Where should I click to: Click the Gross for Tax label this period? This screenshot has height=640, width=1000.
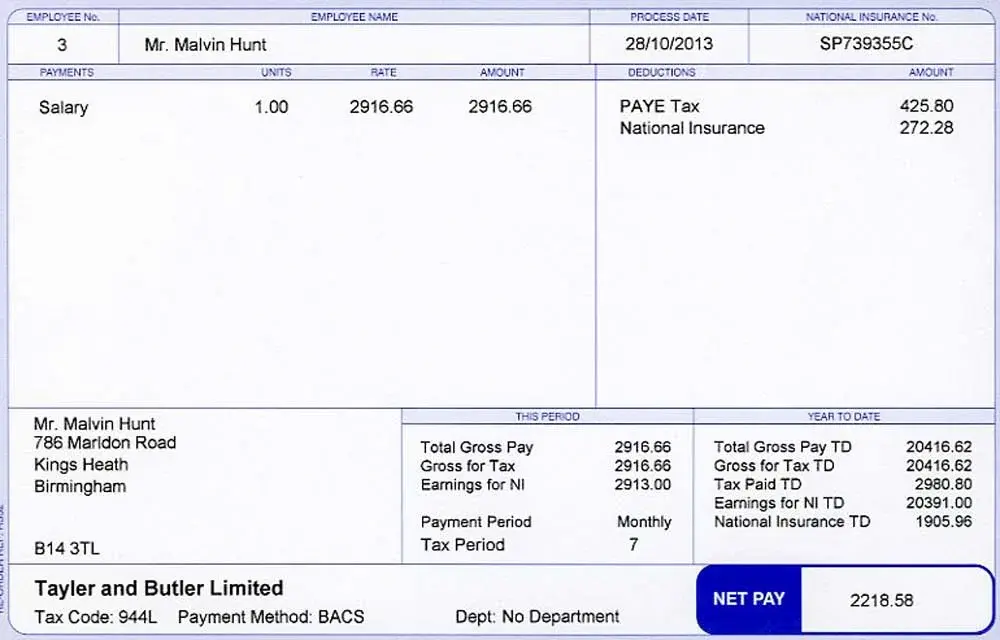coord(467,466)
